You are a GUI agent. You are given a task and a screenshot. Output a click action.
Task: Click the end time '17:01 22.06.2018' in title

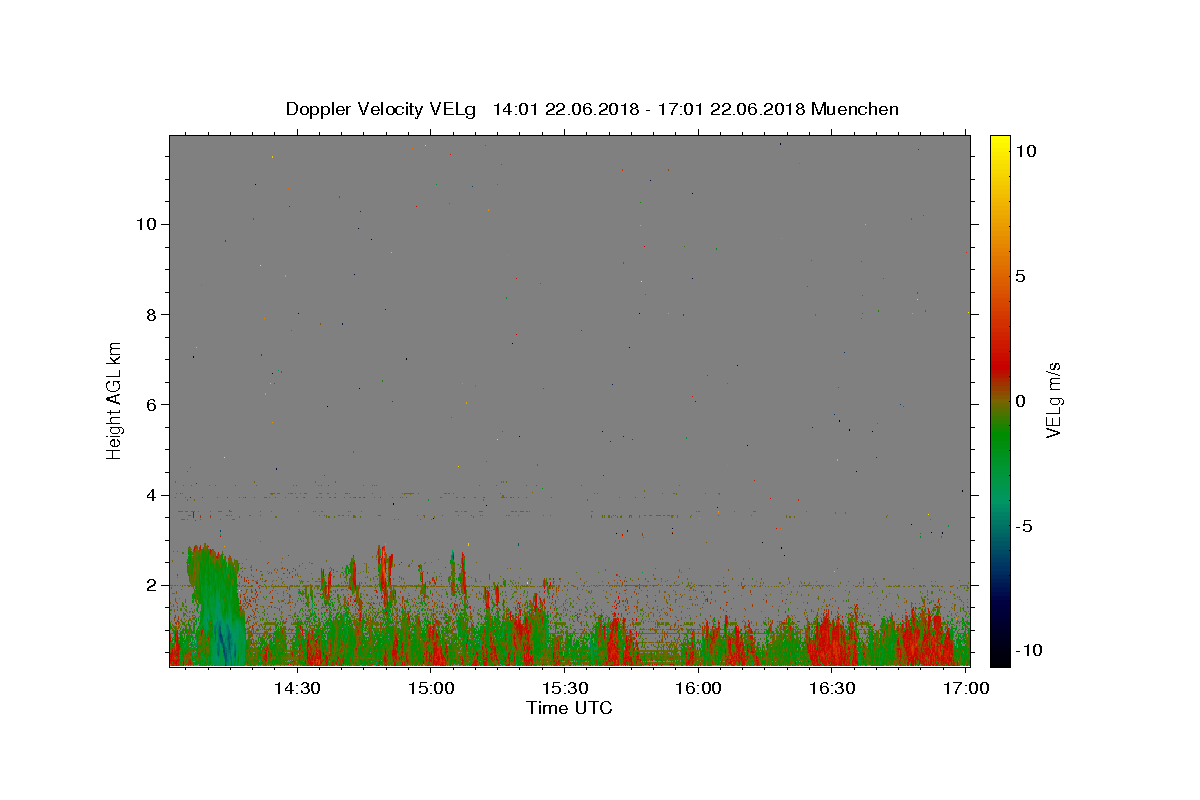734,109
